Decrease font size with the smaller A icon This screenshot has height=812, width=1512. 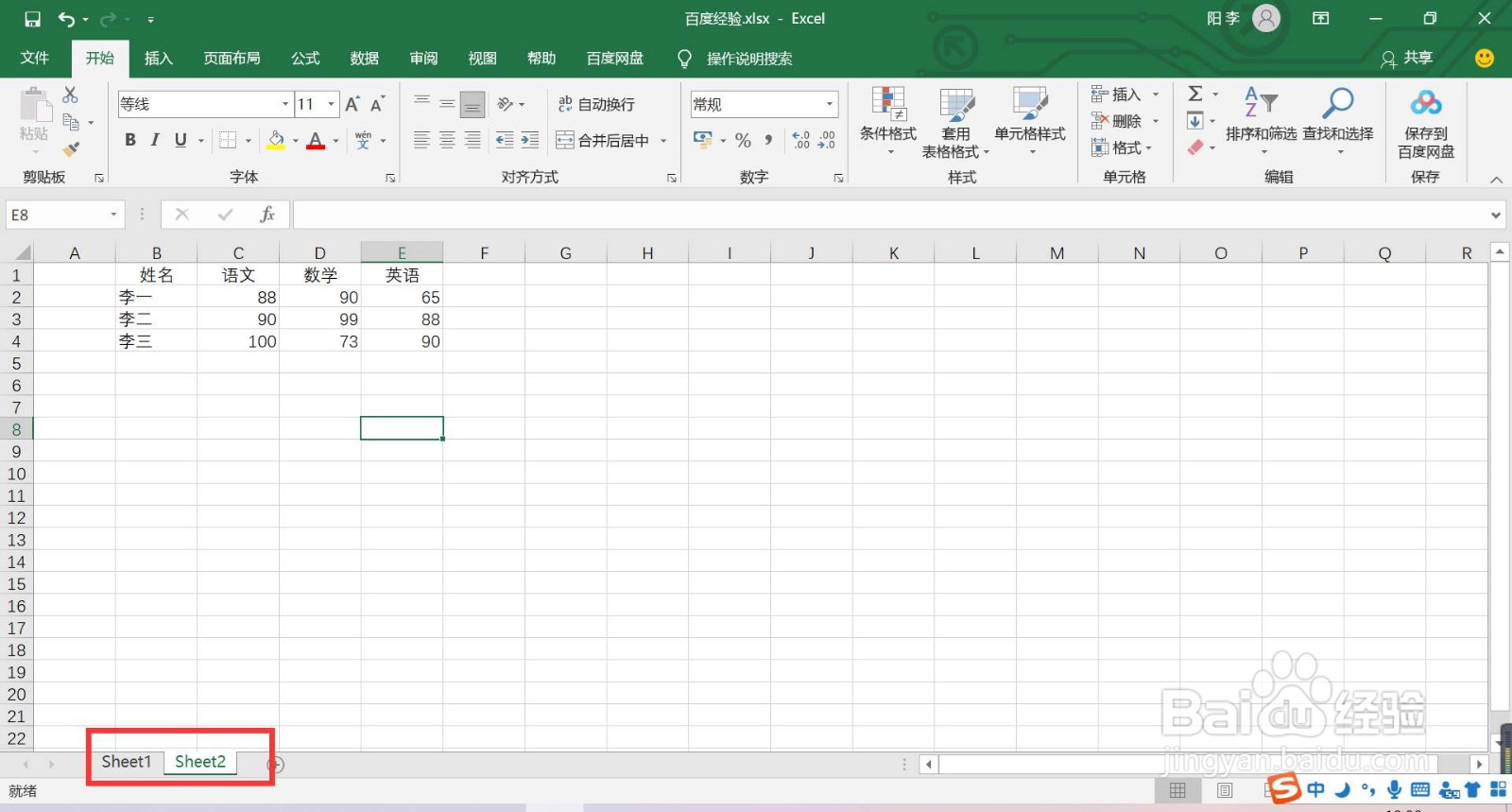click(377, 104)
